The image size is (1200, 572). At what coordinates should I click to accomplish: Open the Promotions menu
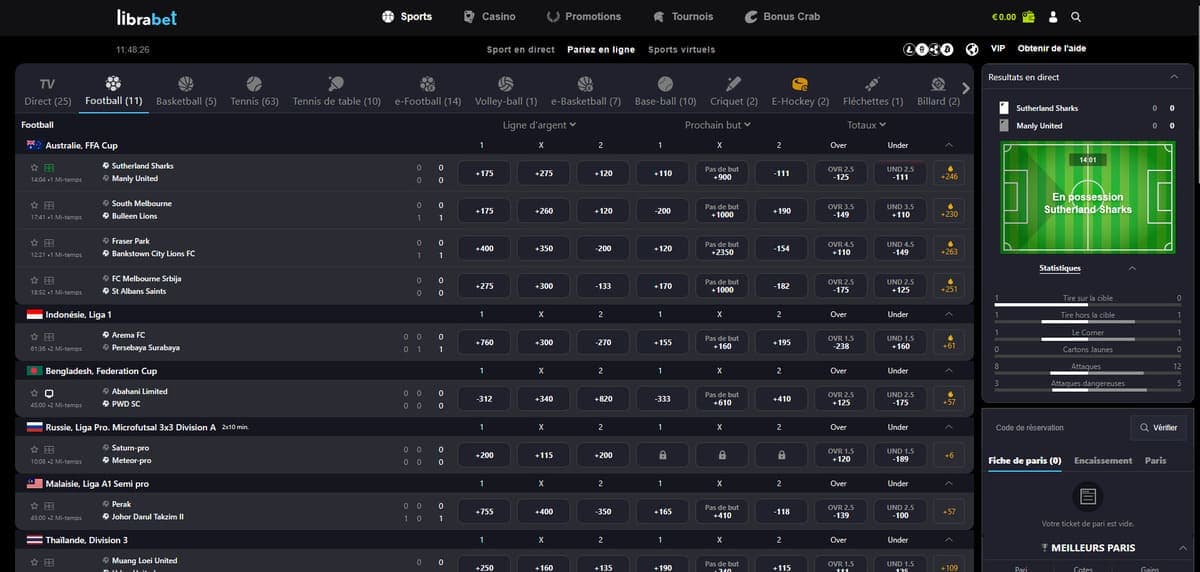[x=584, y=17]
